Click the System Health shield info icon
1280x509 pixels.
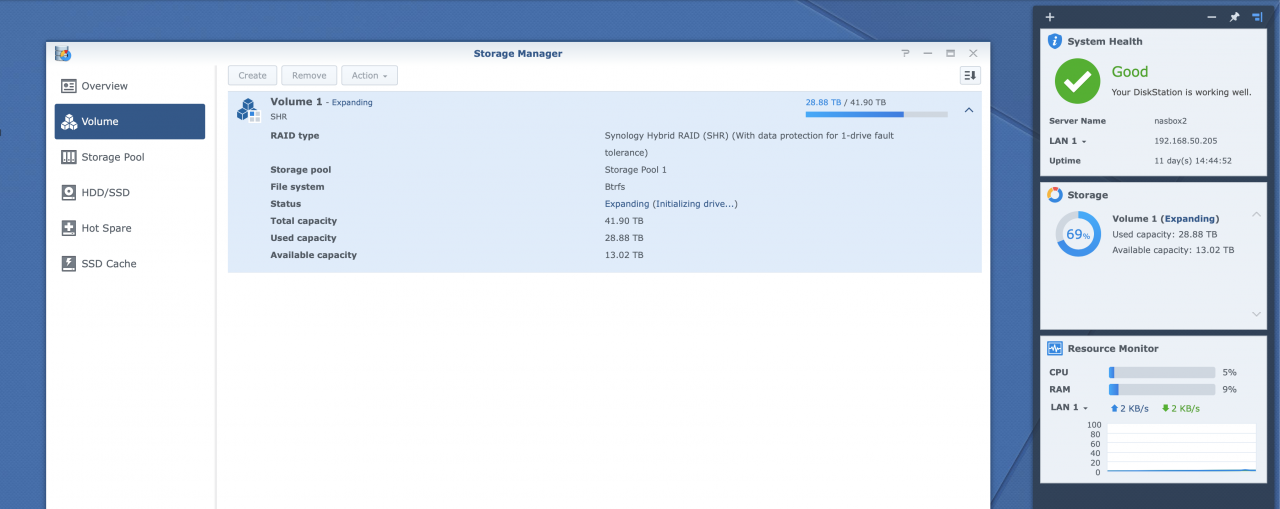[x=1055, y=41]
